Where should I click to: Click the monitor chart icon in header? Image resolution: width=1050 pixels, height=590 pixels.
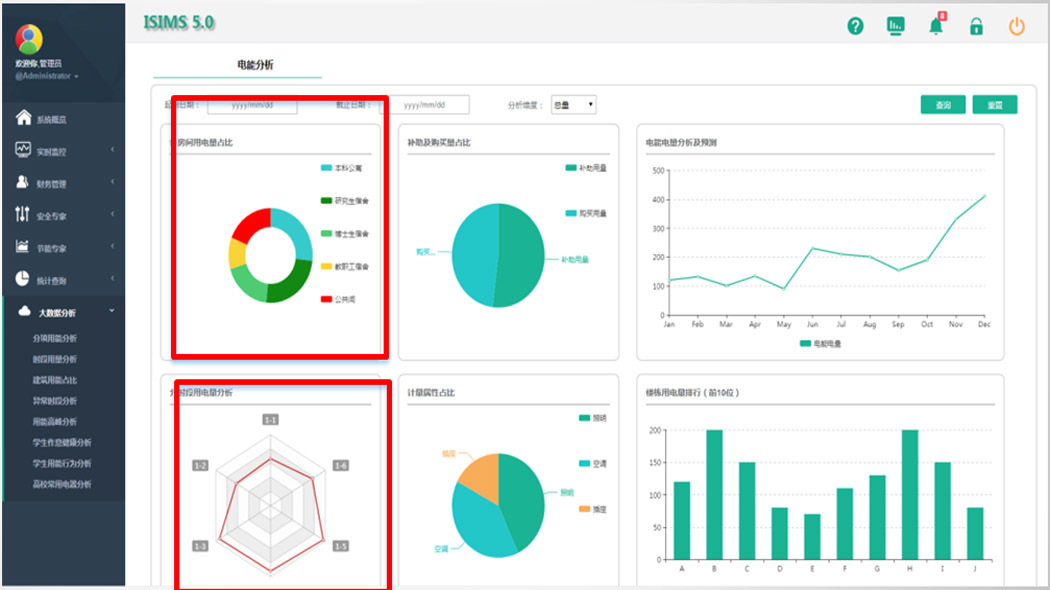pyautogui.click(x=895, y=26)
